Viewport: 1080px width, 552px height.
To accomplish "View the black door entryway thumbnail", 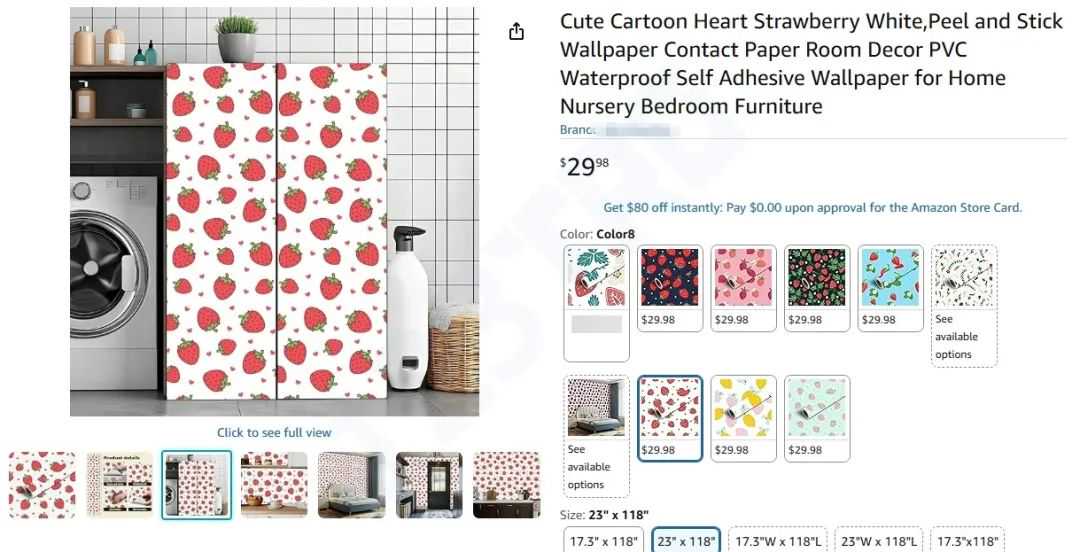I will (x=429, y=485).
